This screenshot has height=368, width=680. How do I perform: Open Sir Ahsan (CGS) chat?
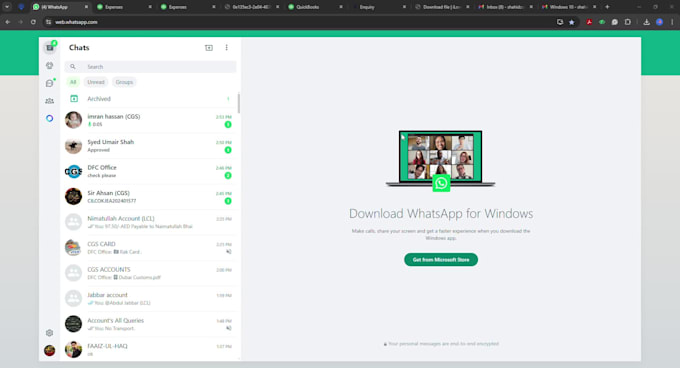click(x=150, y=197)
